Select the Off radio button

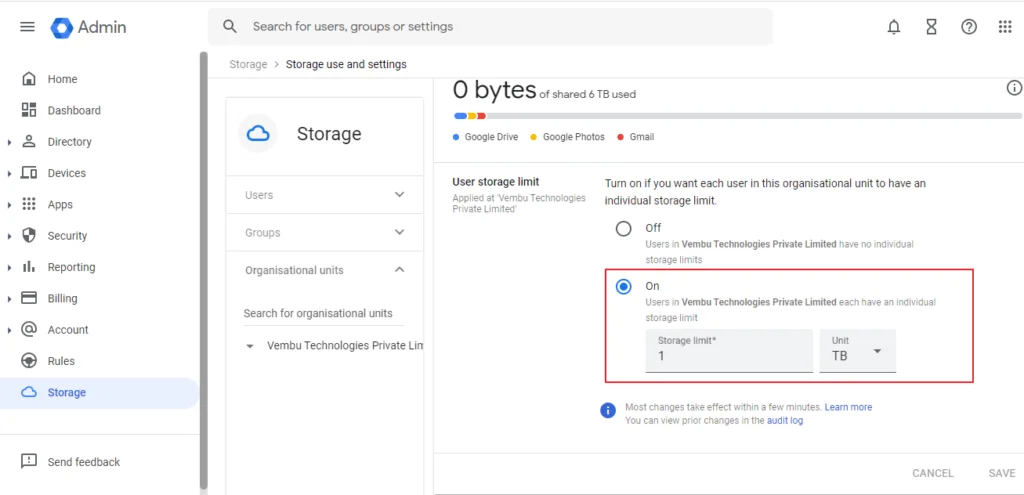click(624, 229)
